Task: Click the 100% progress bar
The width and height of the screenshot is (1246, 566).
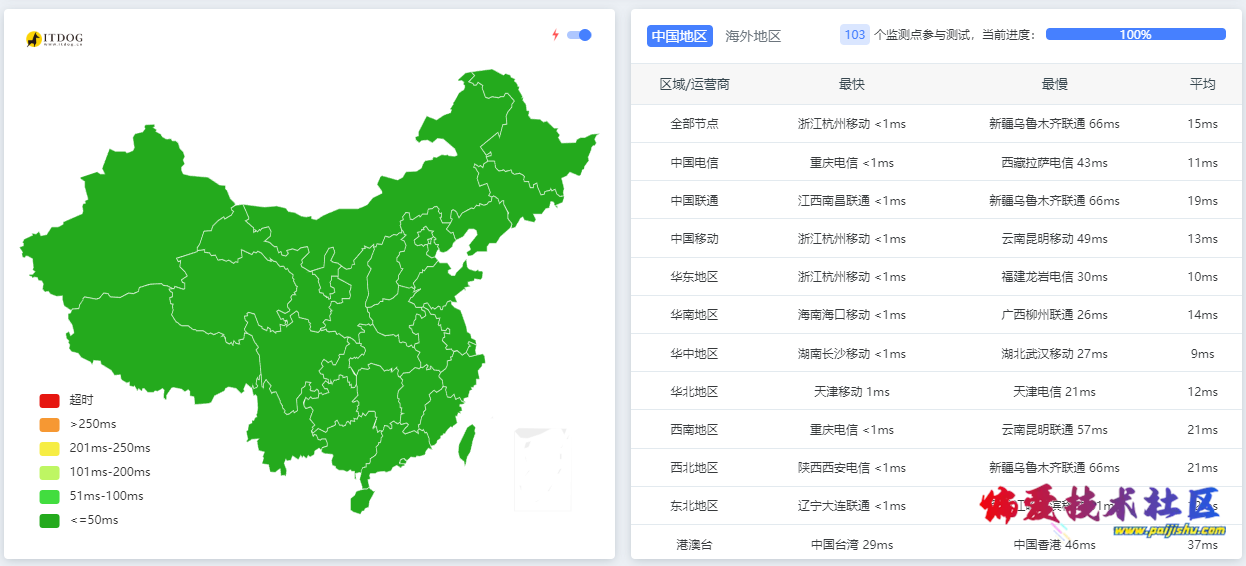Action: (1135, 34)
